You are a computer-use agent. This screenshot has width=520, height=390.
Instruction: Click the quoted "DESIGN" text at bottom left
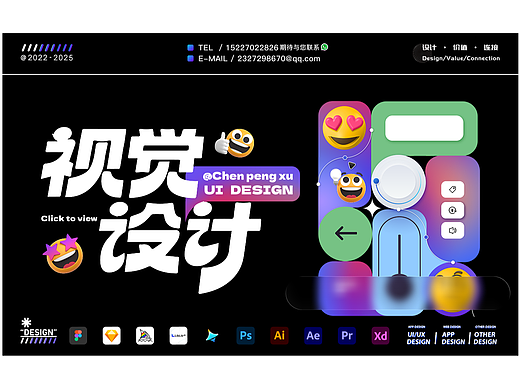tap(39, 332)
